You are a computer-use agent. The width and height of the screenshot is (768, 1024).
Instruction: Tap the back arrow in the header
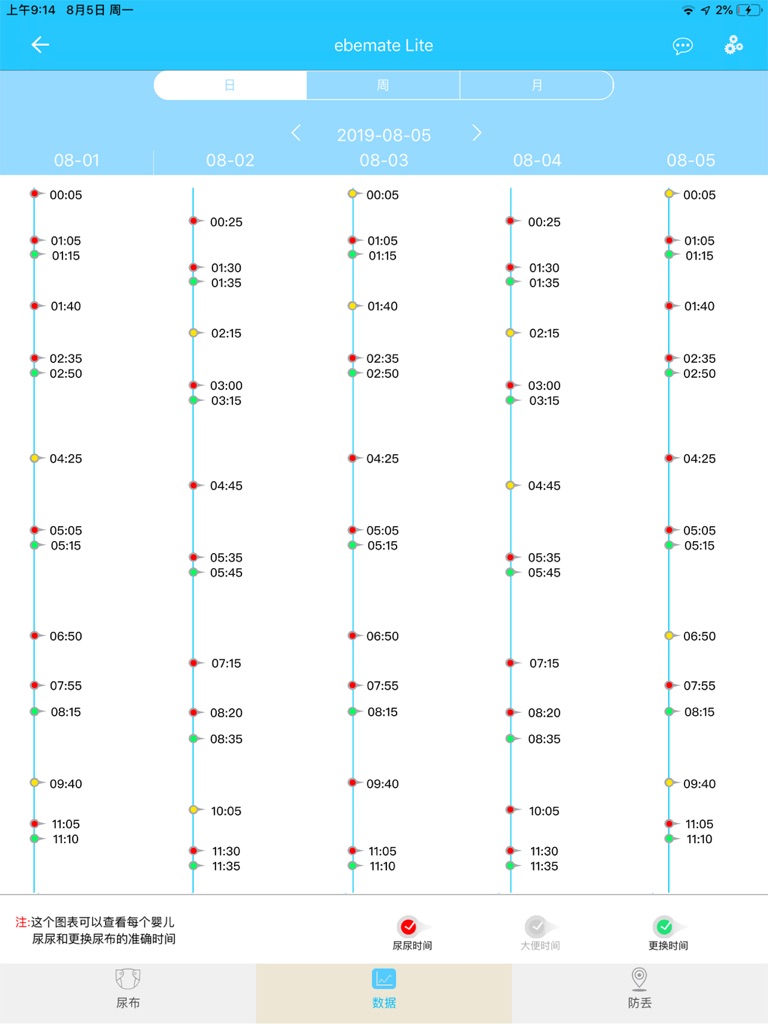pos(39,45)
